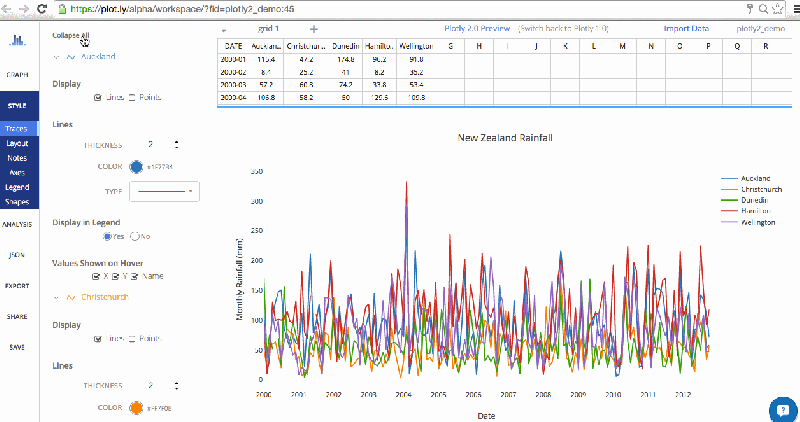800x422 pixels.
Task: Open the SHARE sidebar menu
Action: [17, 316]
